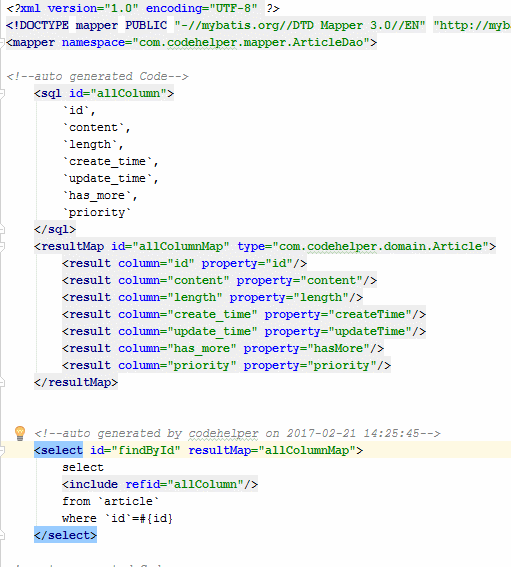Click the highlighted opening select tag
The height and width of the screenshot is (567, 511).
[58, 451]
